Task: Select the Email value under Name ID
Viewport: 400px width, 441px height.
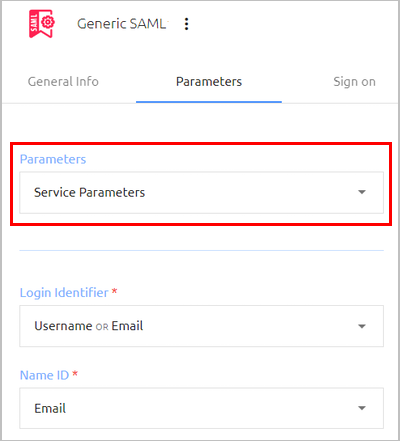Action: pos(50,408)
